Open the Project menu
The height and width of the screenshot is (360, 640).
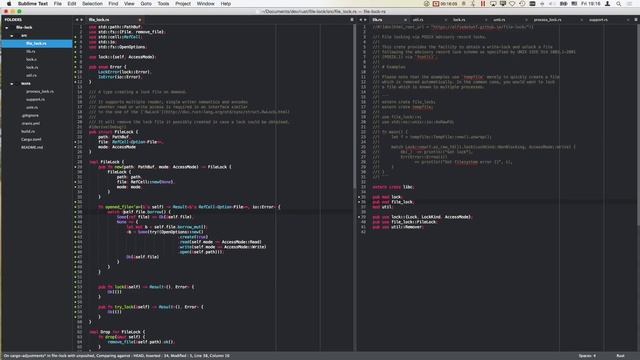click(x=183, y=4)
